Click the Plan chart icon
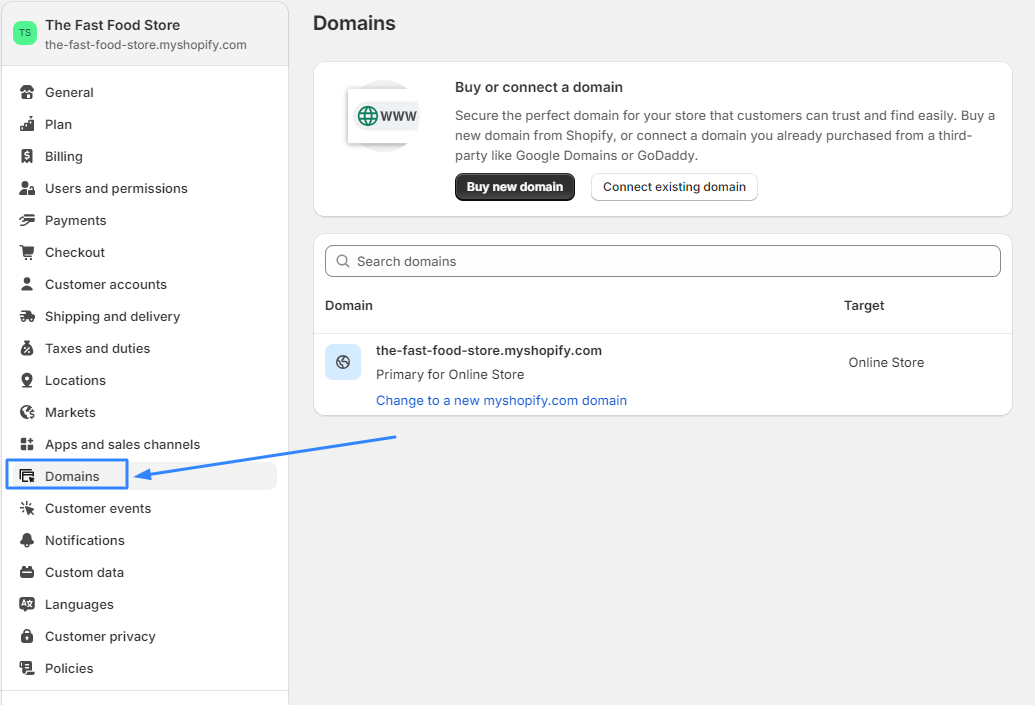1035x705 pixels. click(x=27, y=124)
